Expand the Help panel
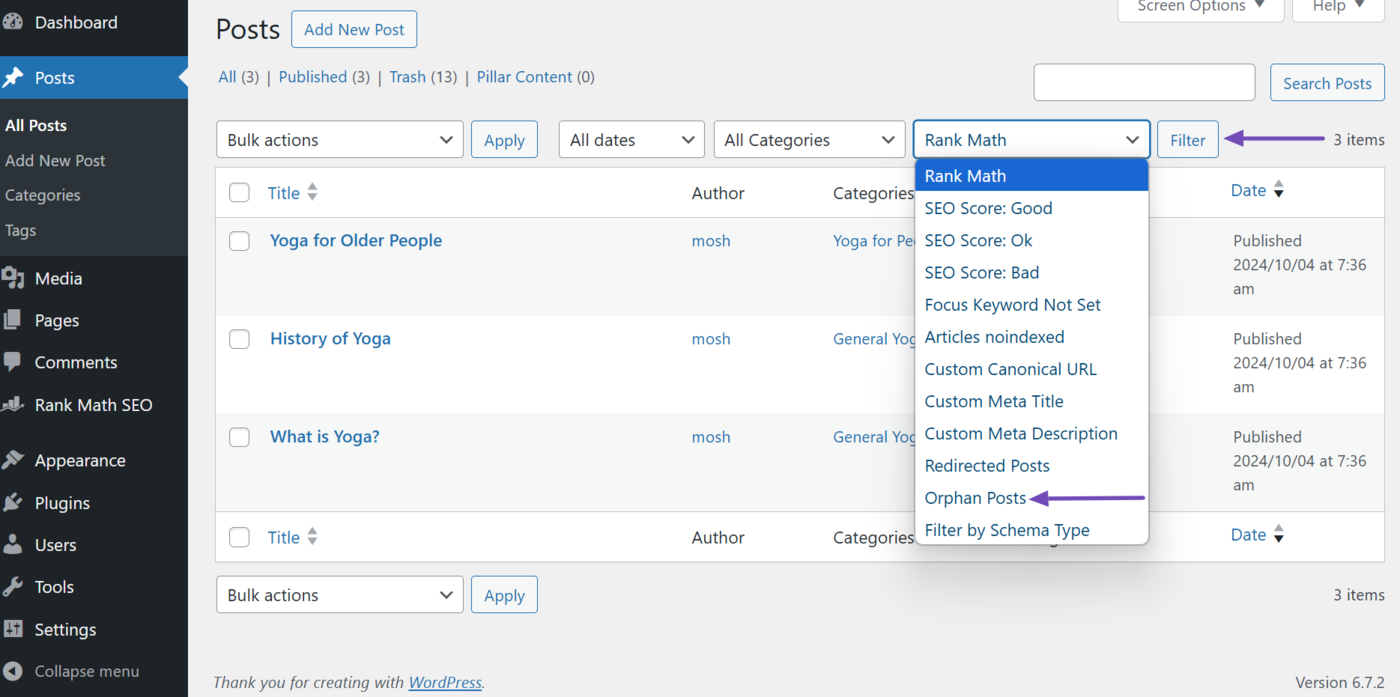 point(1339,8)
